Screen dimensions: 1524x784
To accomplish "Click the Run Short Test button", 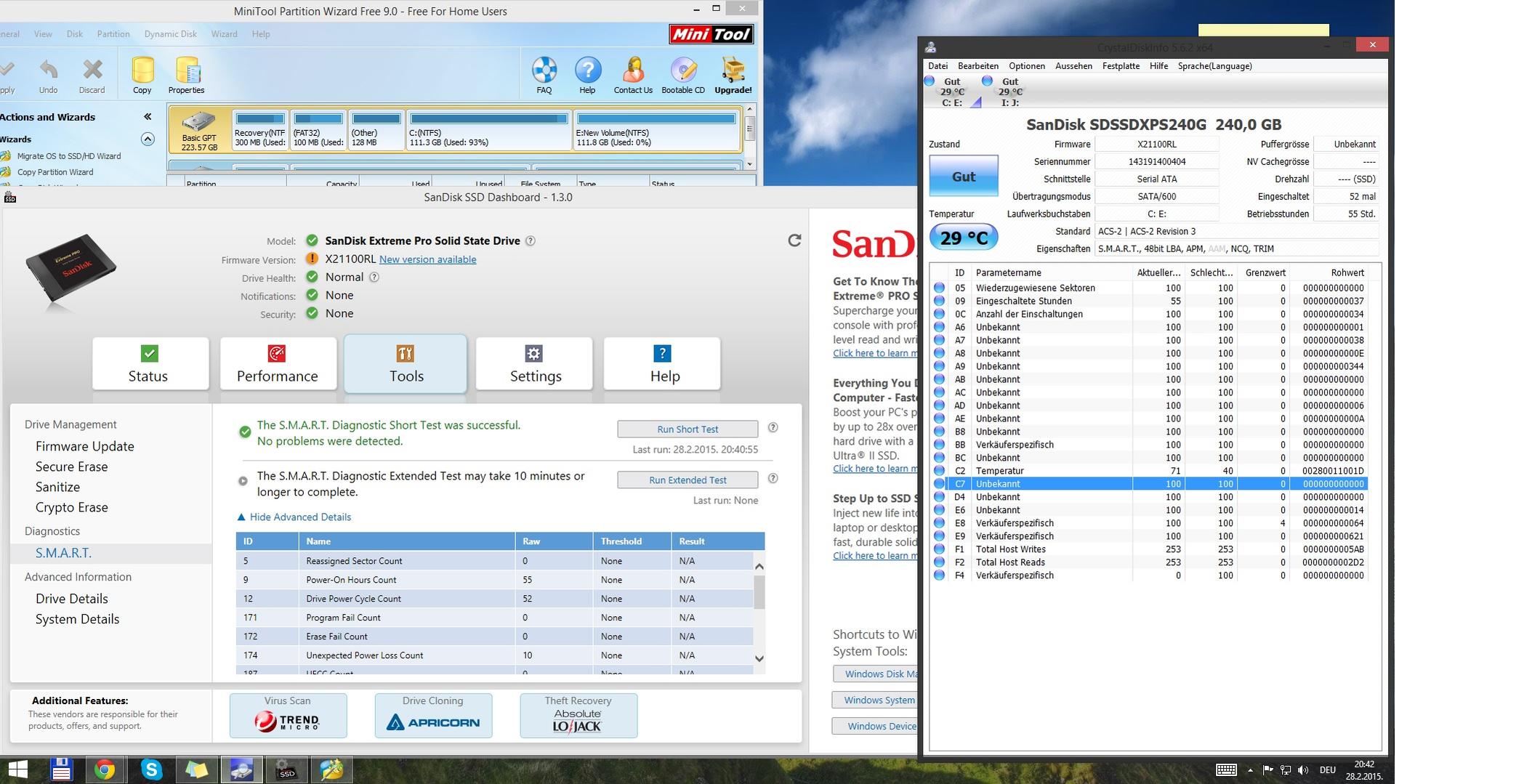I will tap(688, 429).
